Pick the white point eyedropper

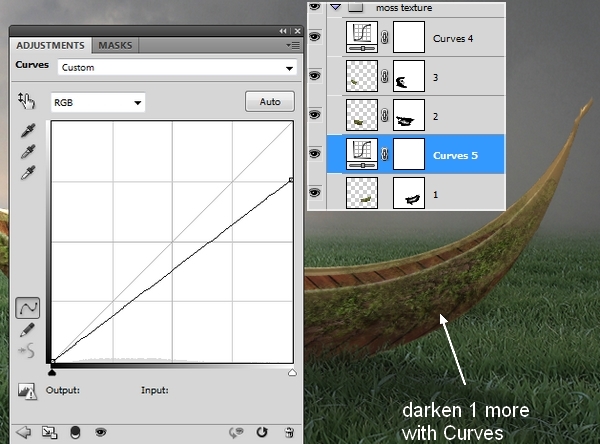coord(27,172)
